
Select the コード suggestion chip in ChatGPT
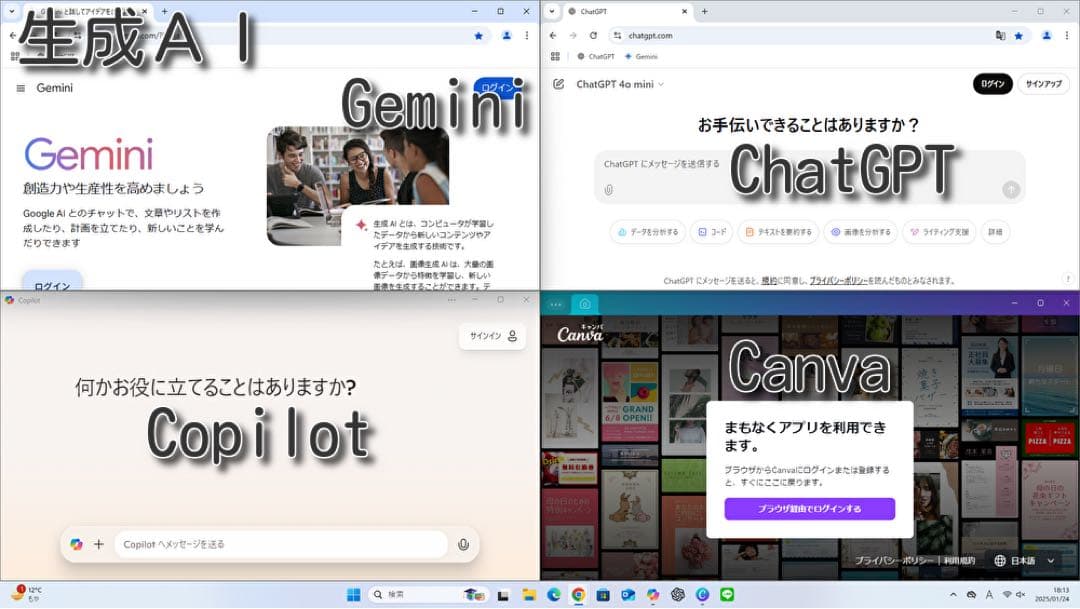point(710,231)
